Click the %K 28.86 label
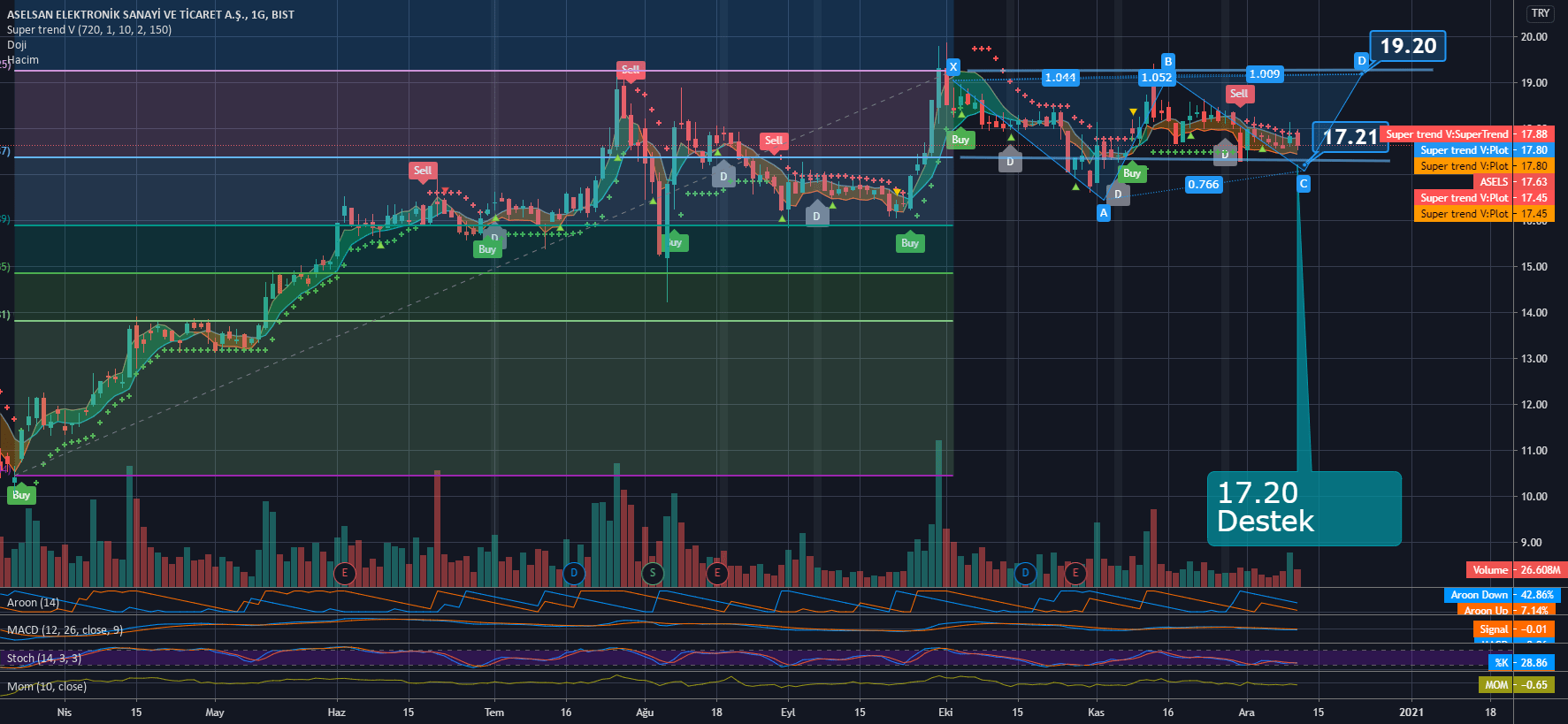This screenshot has height=724, width=1568. 1521,662
